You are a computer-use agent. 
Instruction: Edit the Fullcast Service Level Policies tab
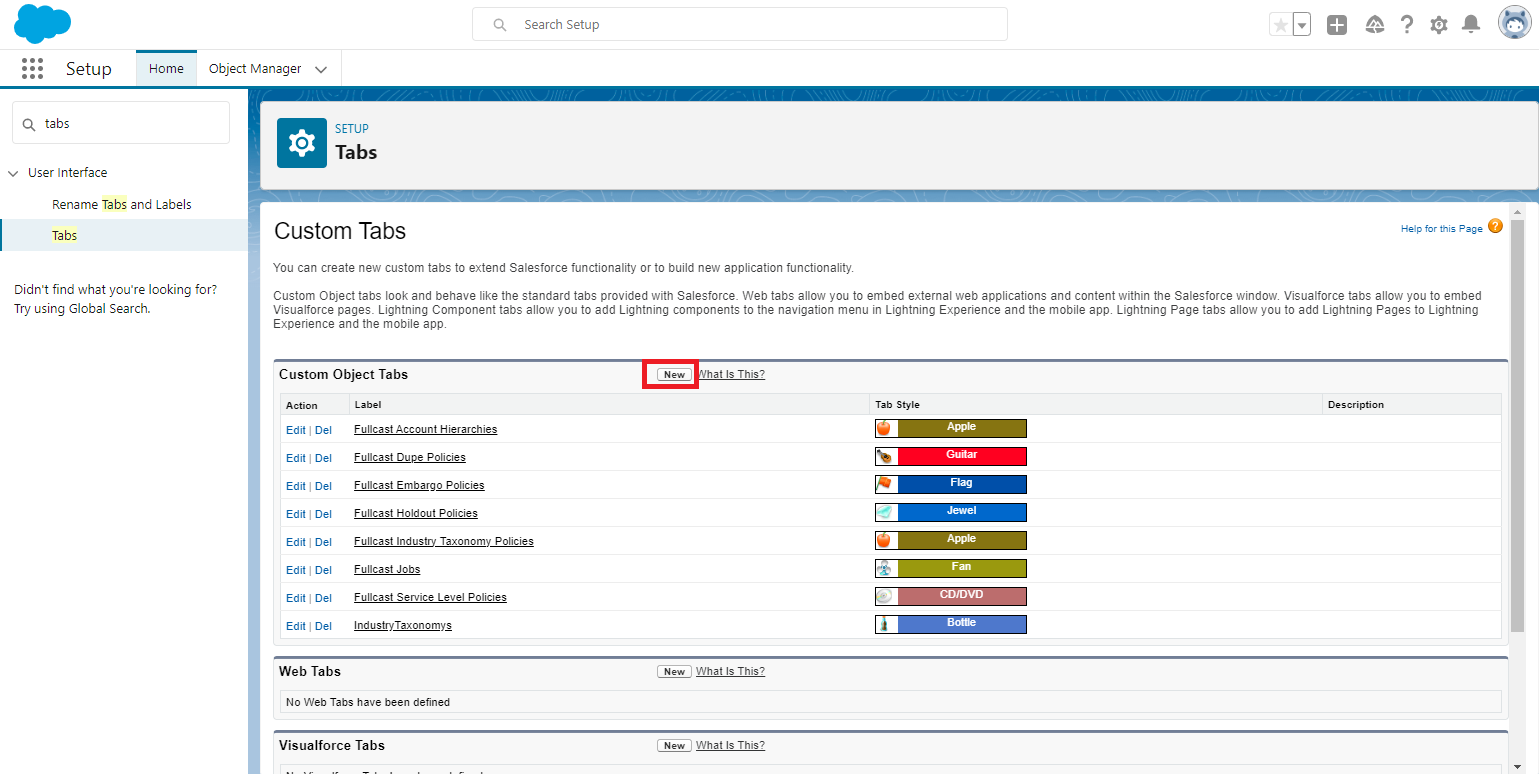[296, 598]
